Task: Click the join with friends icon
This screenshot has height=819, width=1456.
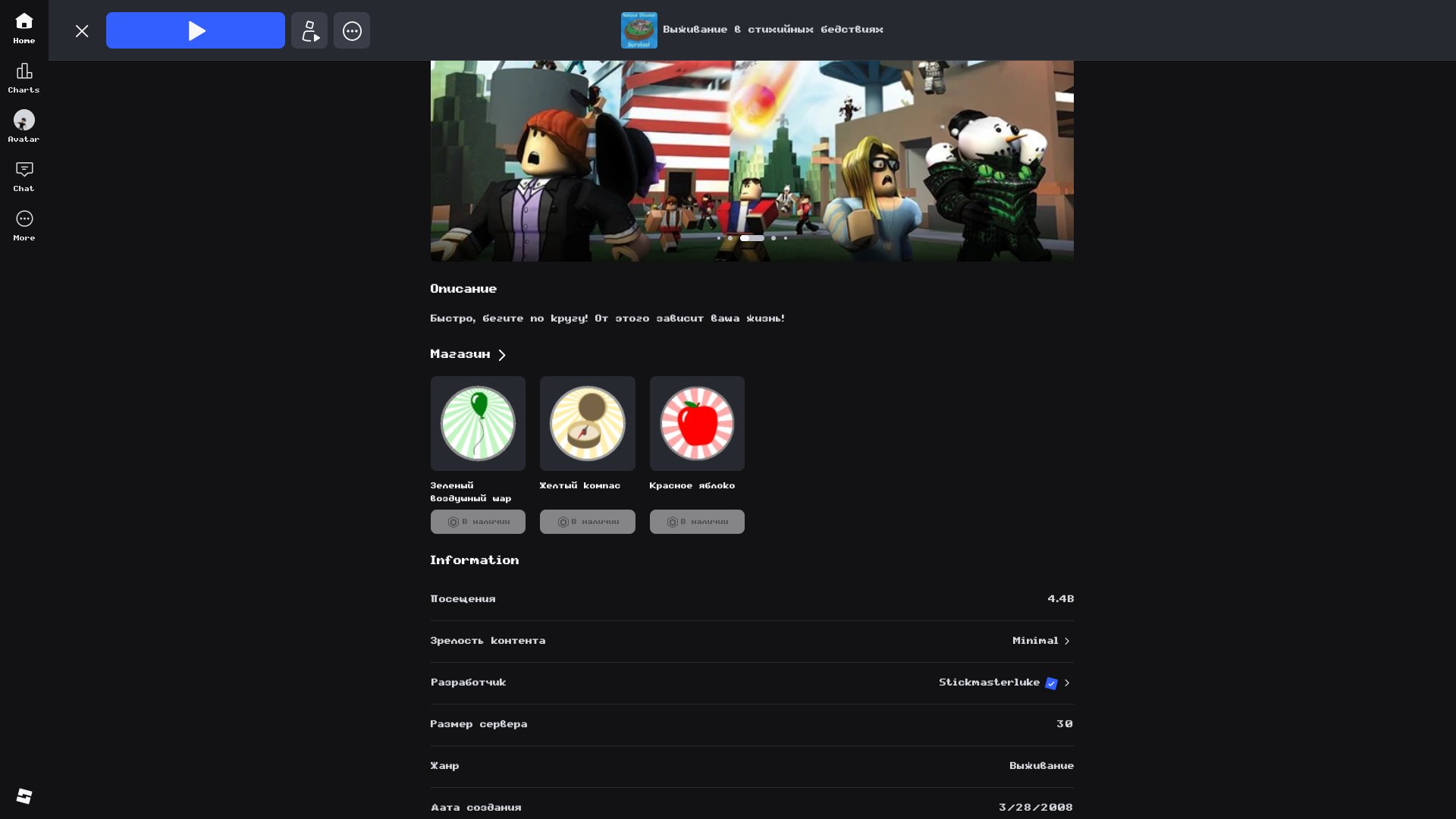Action: pyautogui.click(x=309, y=30)
